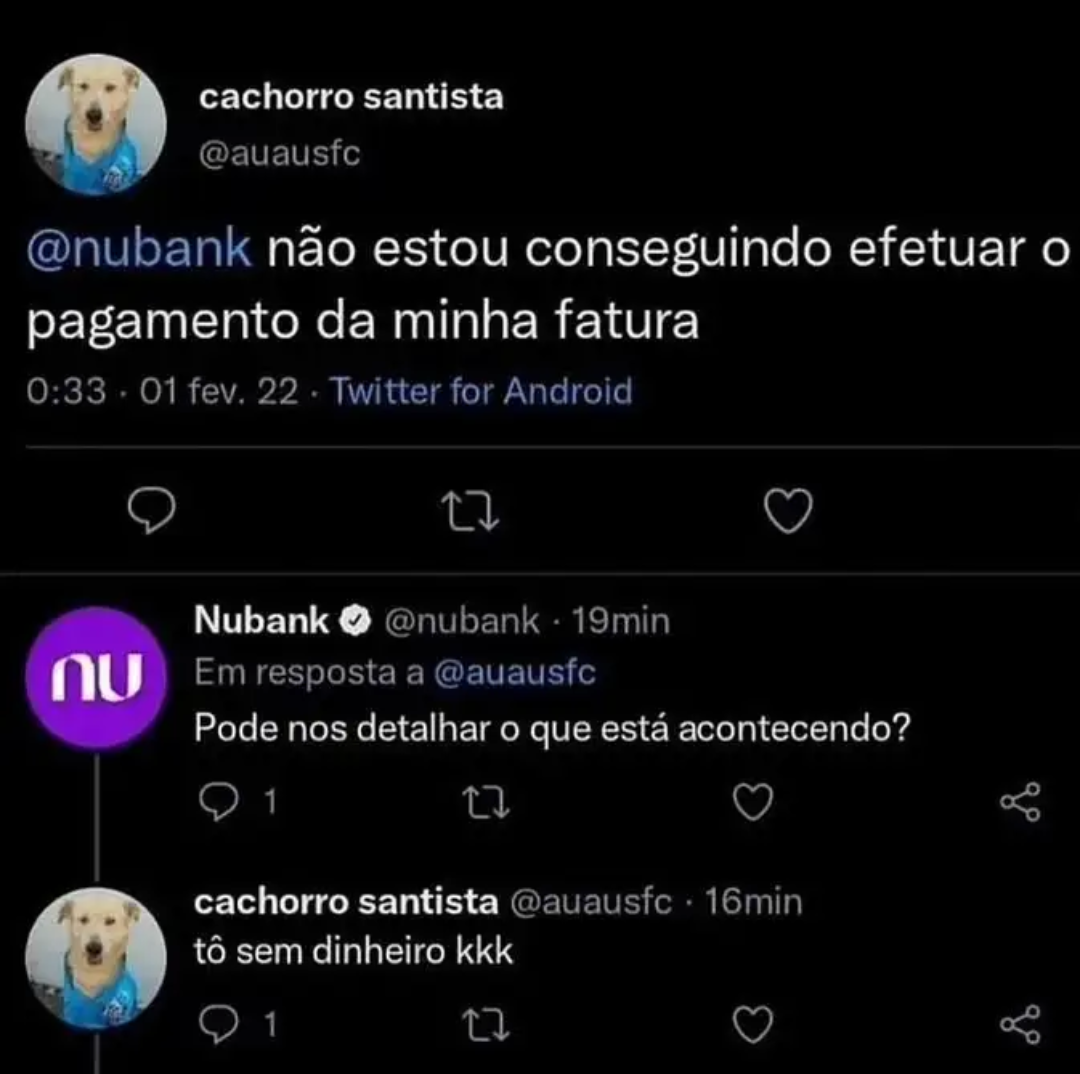Reply to the Nubank response tweet
The height and width of the screenshot is (1074, 1080).
[x=211, y=799]
